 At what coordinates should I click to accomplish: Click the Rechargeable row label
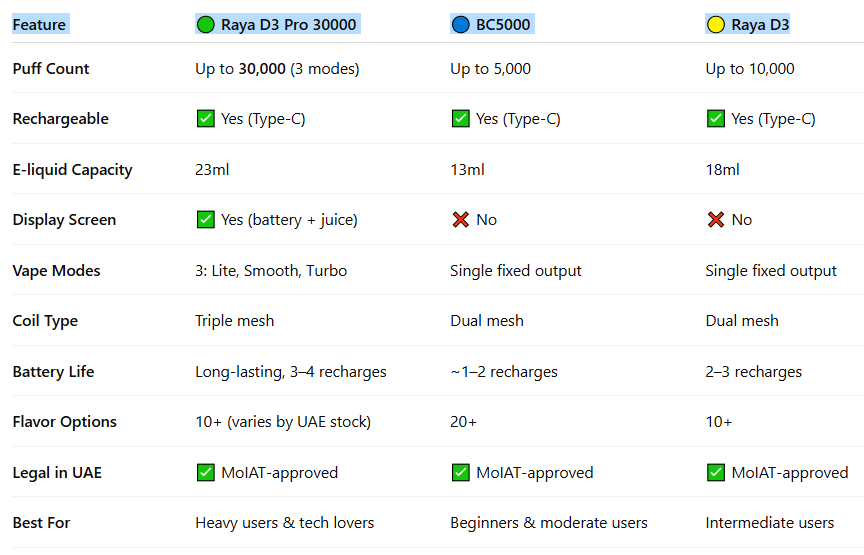click(61, 119)
